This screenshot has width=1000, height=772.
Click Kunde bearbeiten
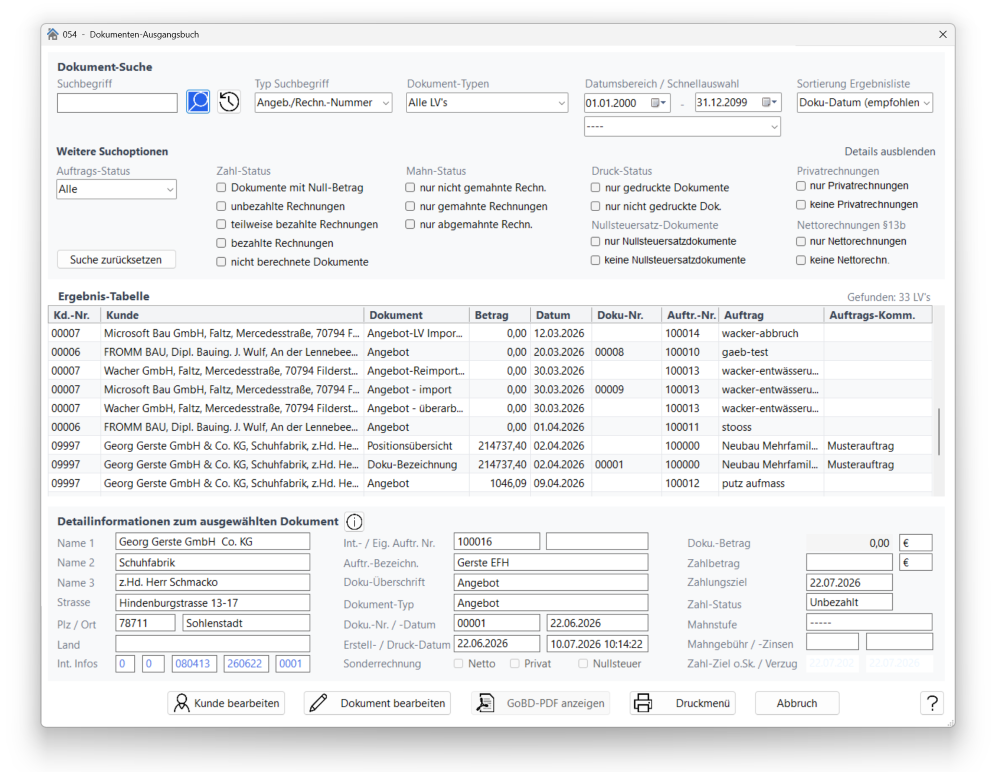pyautogui.click(x=226, y=703)
